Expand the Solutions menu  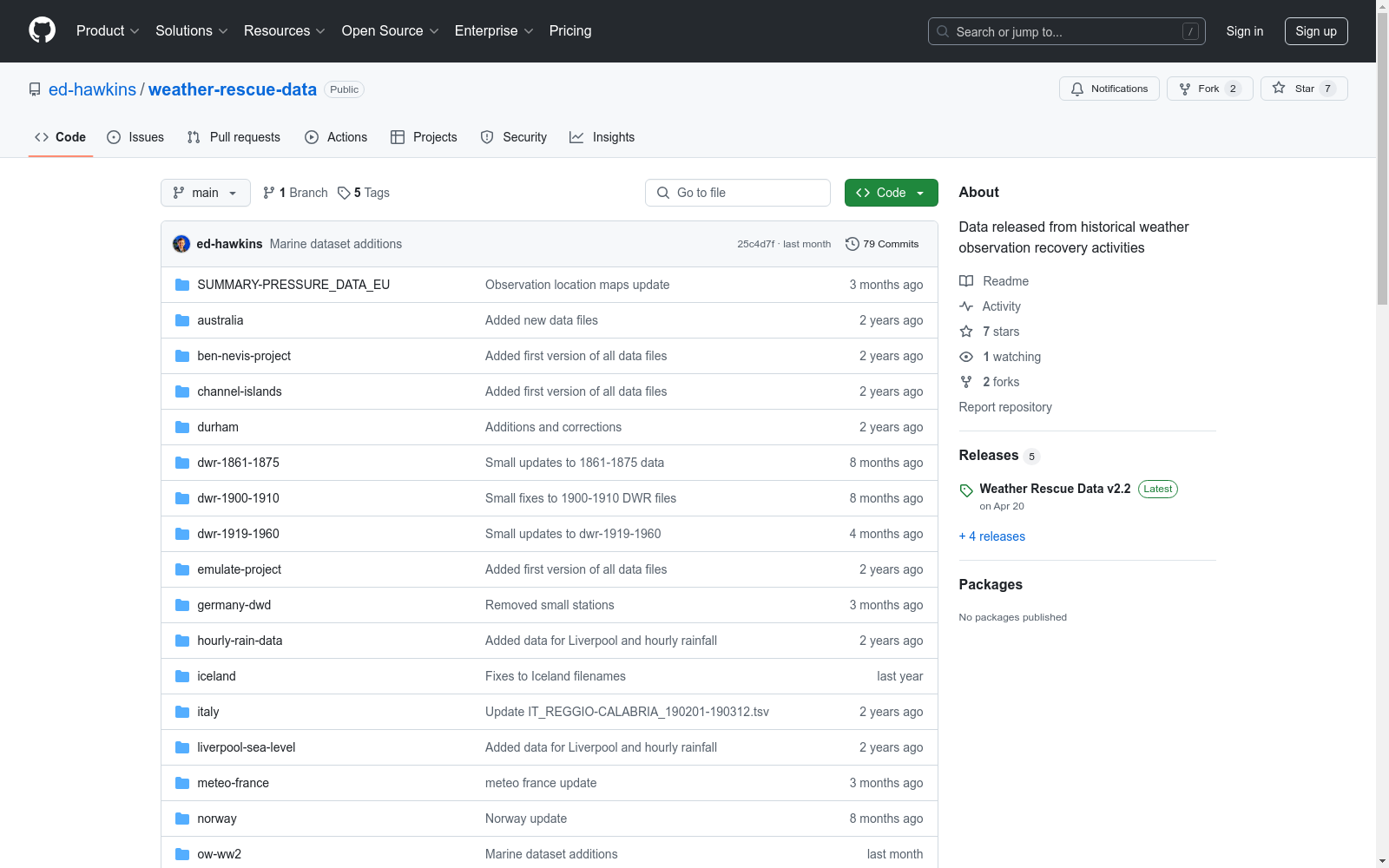(192, 31)
